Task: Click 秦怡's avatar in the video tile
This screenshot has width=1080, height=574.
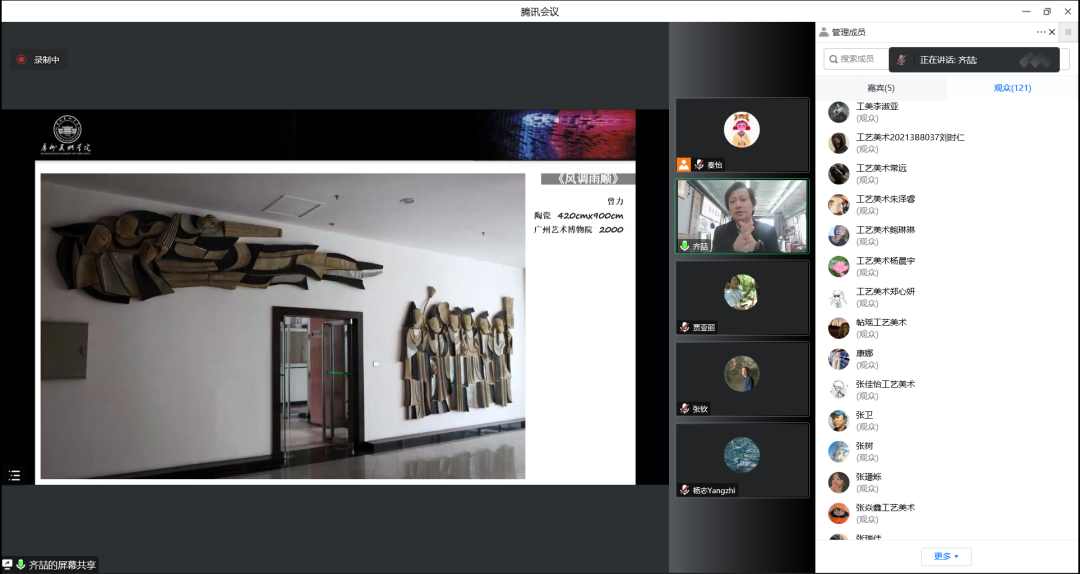Action: (x=742, y=129)
